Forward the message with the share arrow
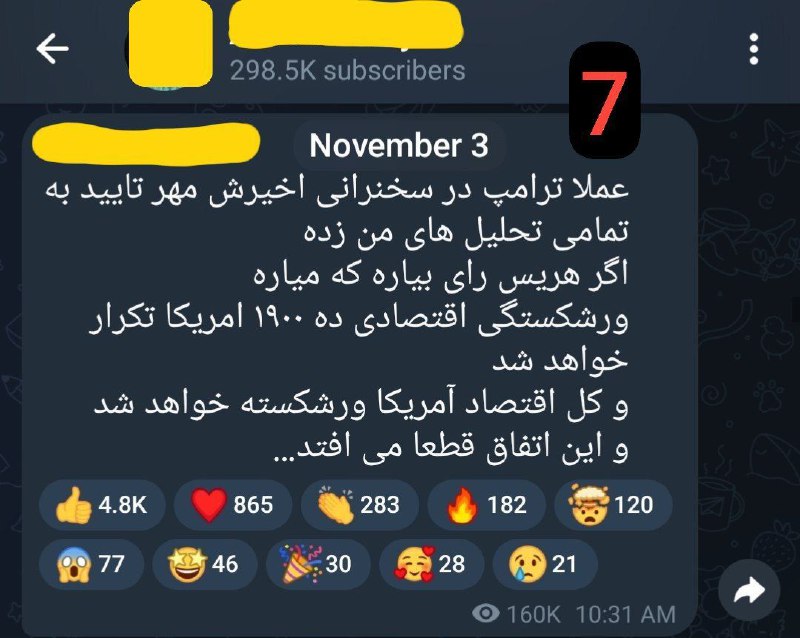800x638 pixels. [x=749, y=591]
